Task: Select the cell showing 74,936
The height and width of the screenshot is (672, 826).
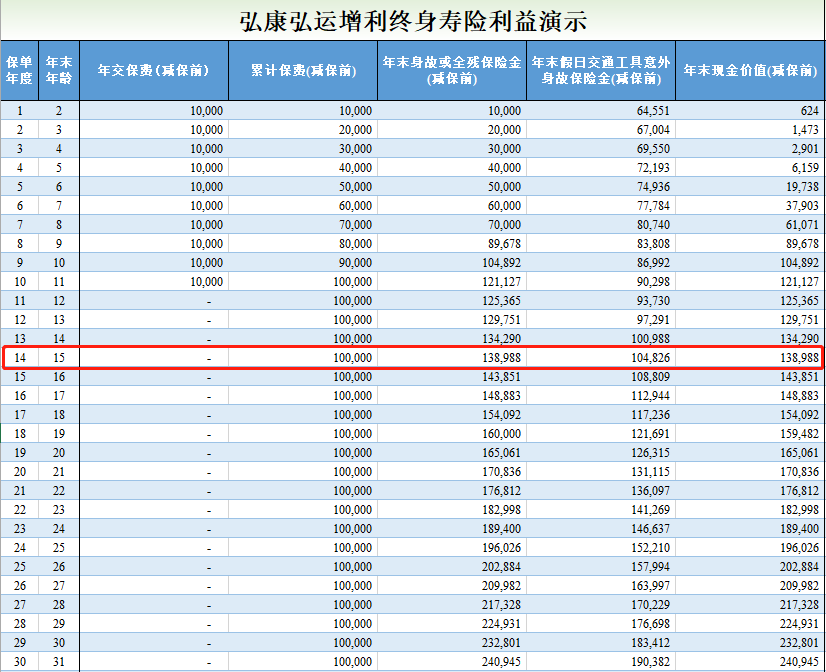Action: pos(601,186)
